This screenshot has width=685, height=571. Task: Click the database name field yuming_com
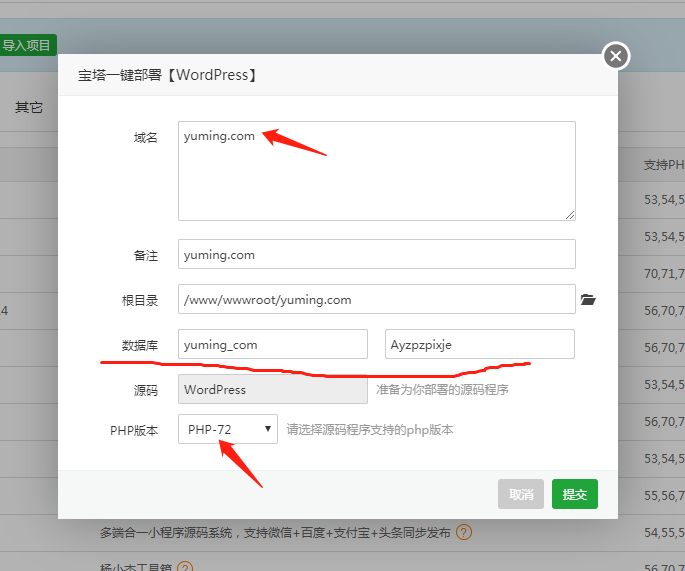pyautogui.click(x=273, y=344)
